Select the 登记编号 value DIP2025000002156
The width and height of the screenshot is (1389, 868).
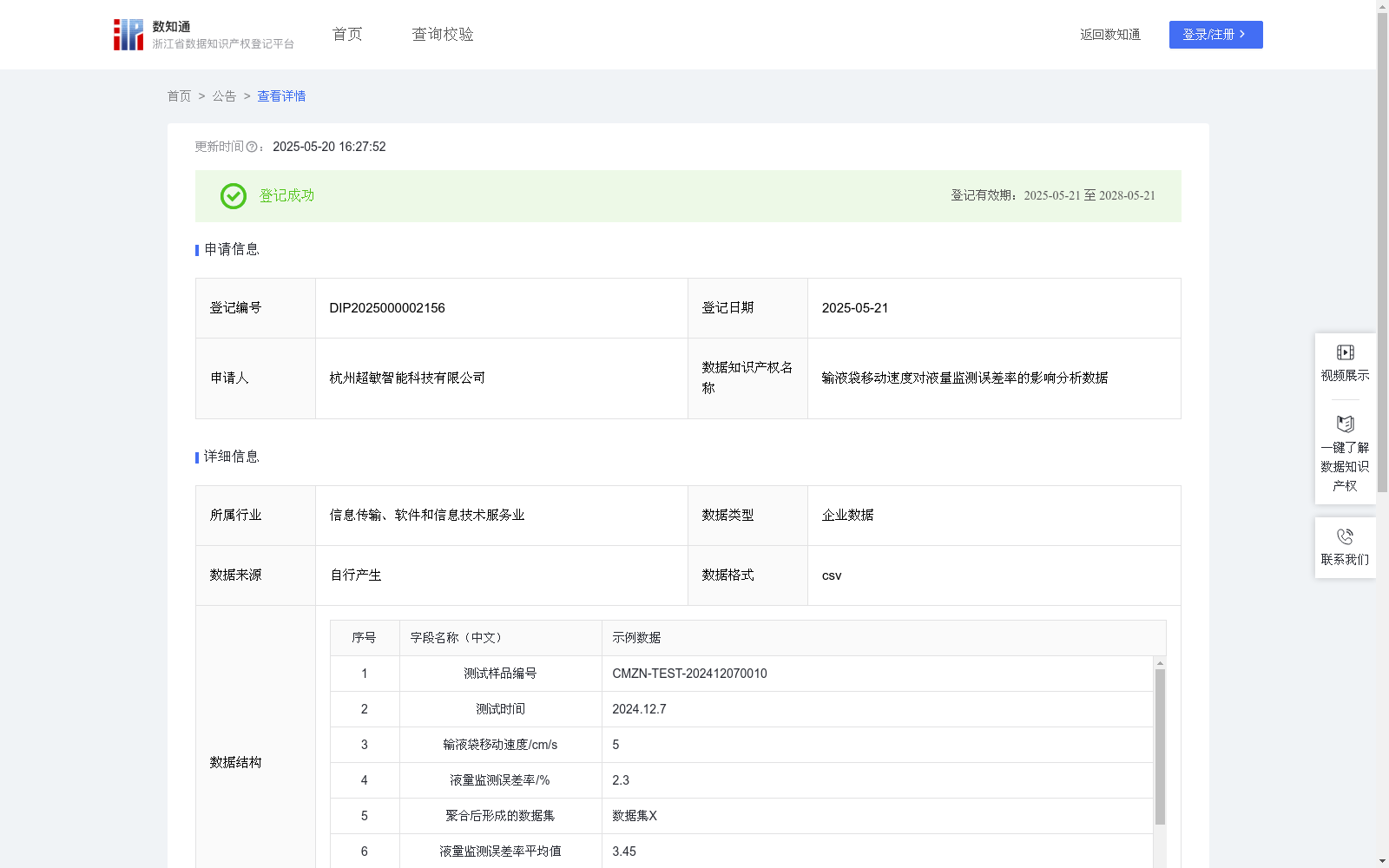[x=386, y=308]
